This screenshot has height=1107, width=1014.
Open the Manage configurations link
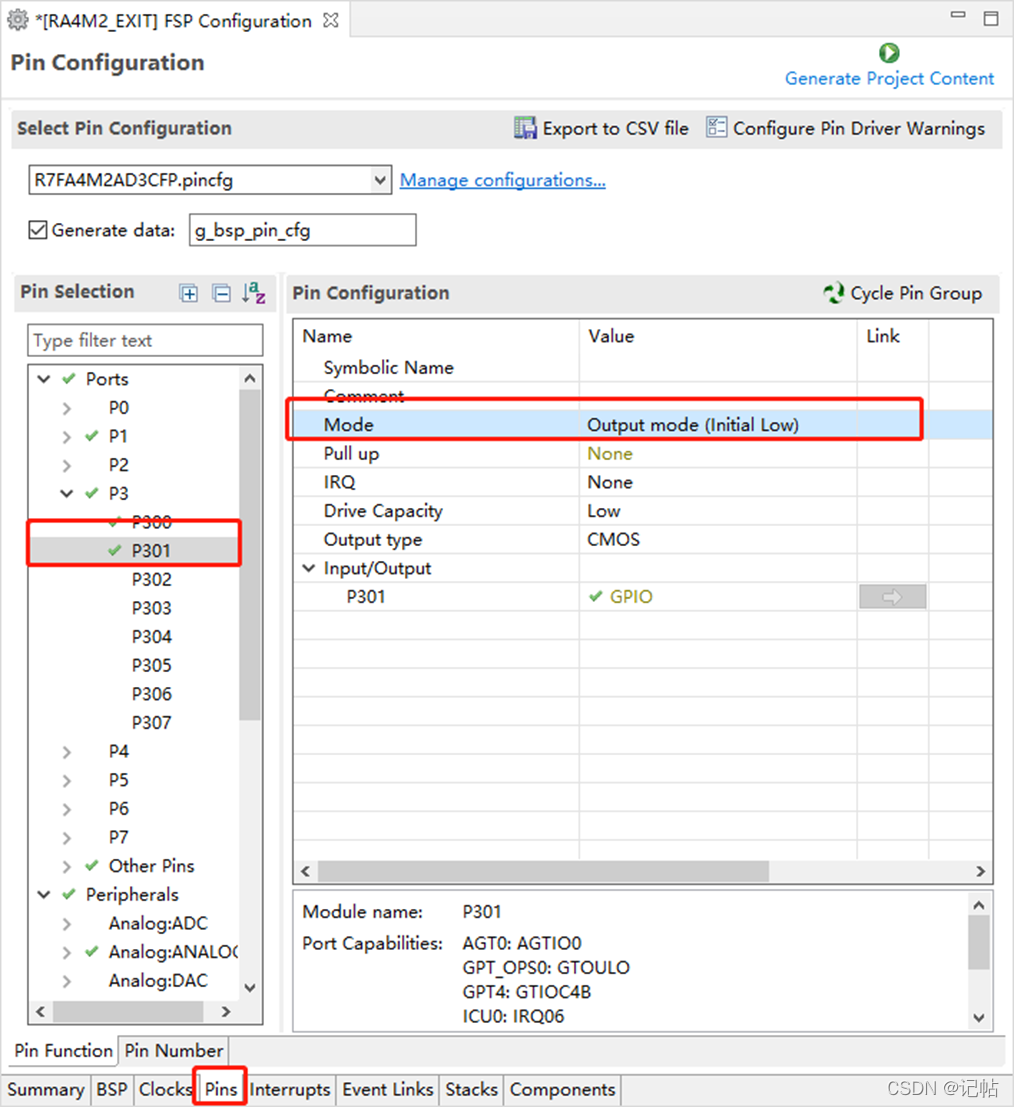(503, 180)
